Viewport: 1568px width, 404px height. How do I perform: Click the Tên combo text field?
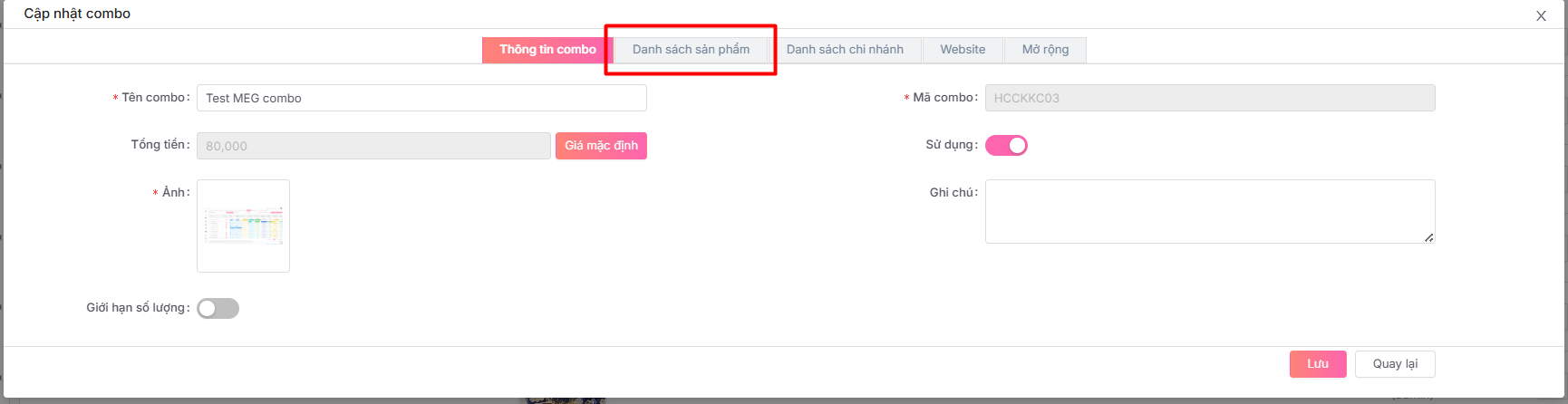coord(421,98)
